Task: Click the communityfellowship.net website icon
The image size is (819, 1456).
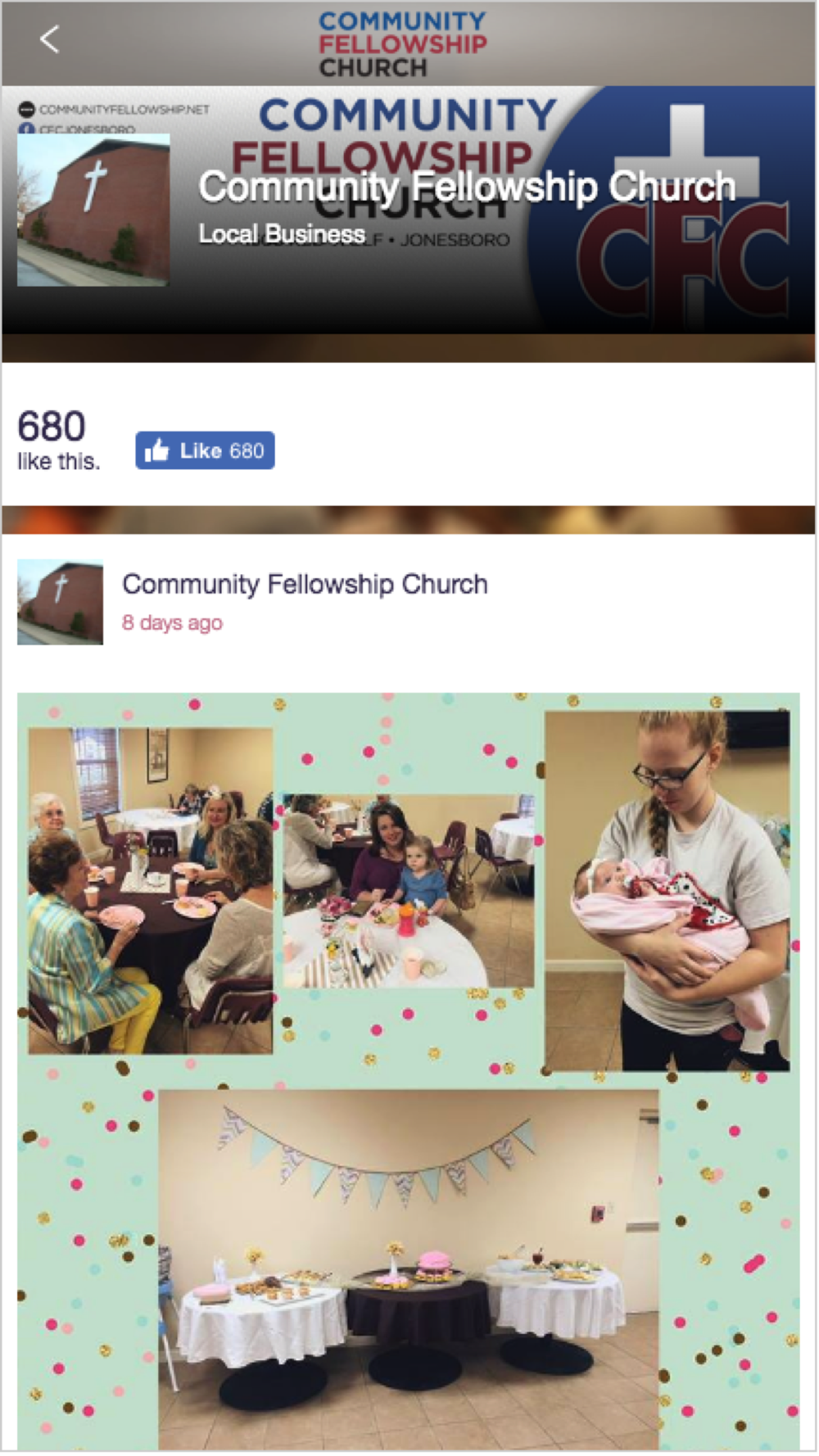Action: [x=26, y=109]
